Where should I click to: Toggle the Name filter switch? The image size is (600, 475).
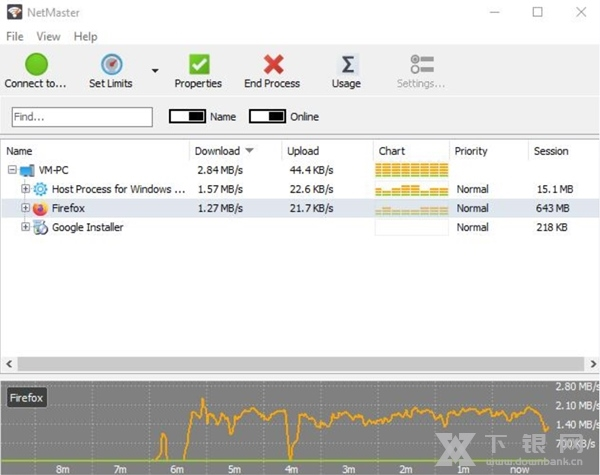pos(187,116)
